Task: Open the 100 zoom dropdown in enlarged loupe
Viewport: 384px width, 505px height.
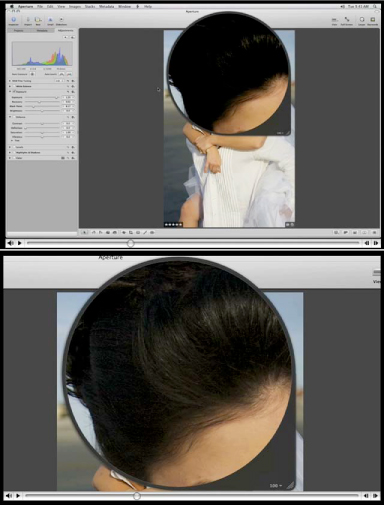Action: [275, 485]
